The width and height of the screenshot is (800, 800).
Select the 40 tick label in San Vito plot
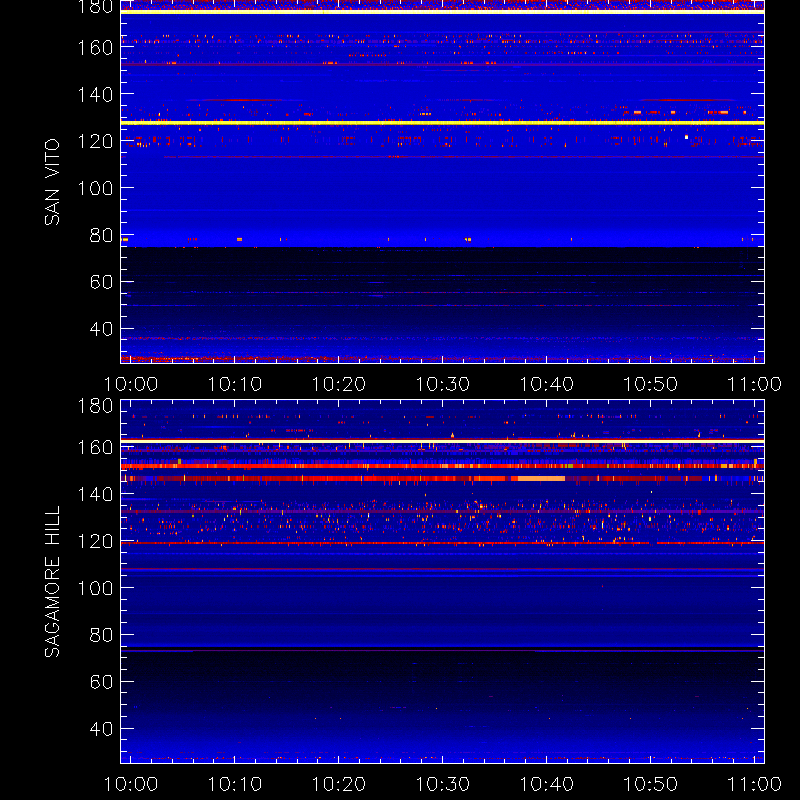pos(101,329)
